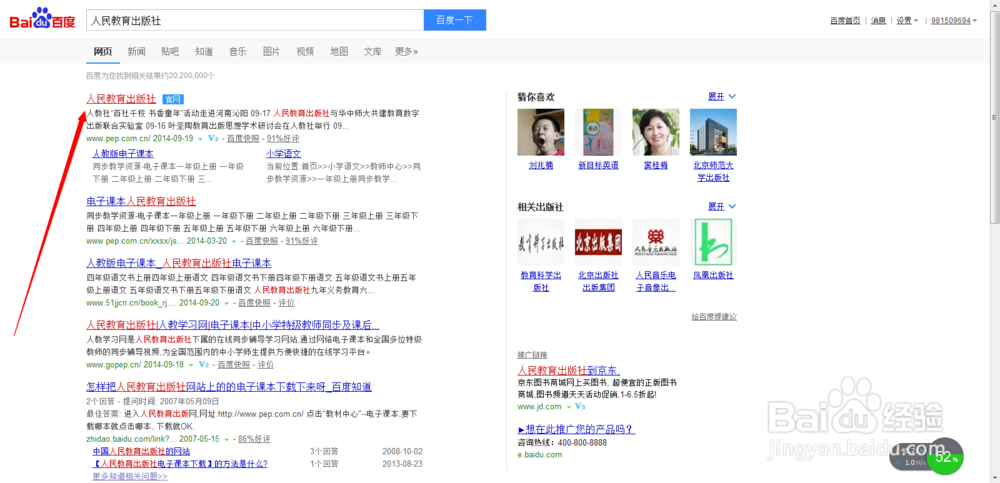Expand the 设置 dropdown menu
Image resolution: width=1000 pixels, height=483 pixels.
pyautogui.click(x=907, y=20)
